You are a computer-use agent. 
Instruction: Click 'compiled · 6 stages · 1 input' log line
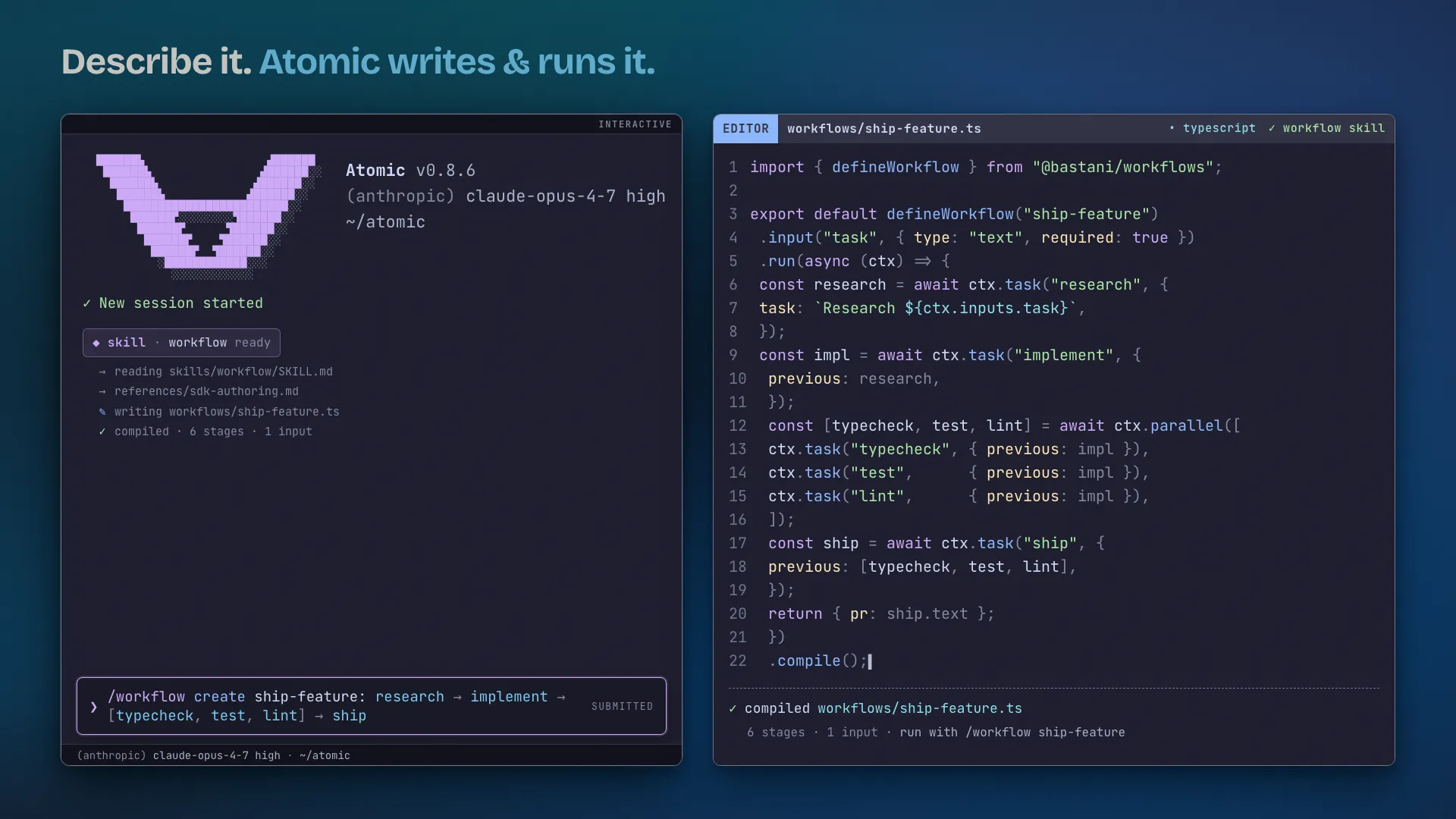213,431
